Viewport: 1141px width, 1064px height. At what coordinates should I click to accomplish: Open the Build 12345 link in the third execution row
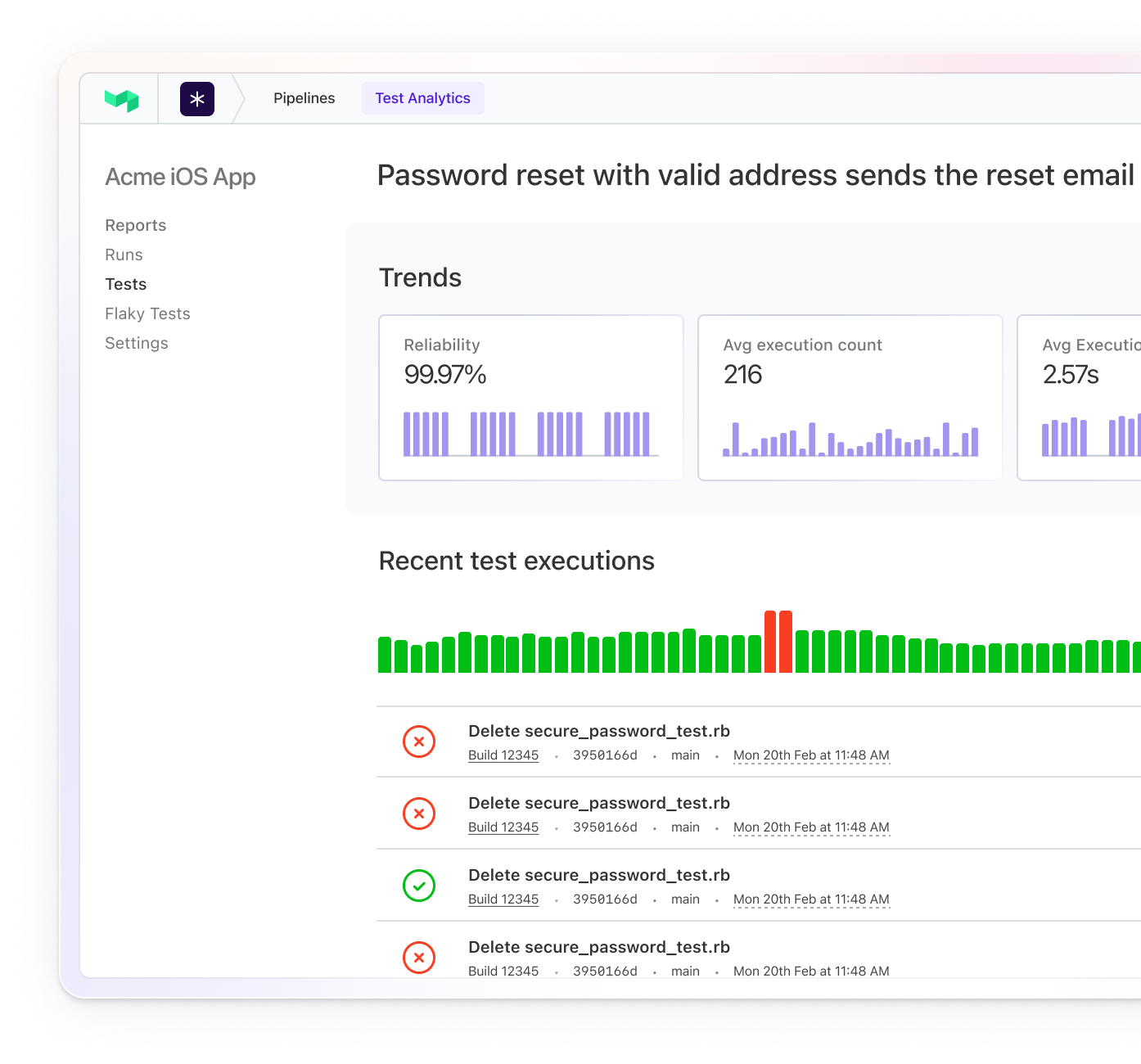pos(503,899)
